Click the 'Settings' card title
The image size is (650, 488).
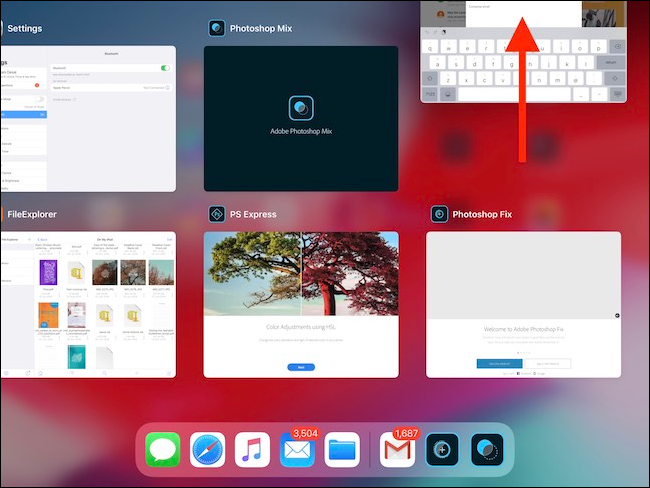click(25, 28)
